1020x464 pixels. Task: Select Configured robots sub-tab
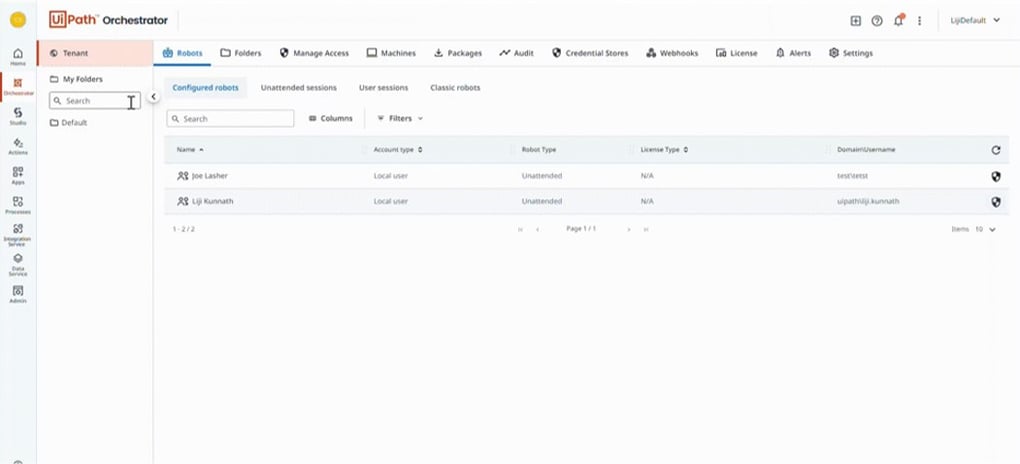tap(206, 87)
